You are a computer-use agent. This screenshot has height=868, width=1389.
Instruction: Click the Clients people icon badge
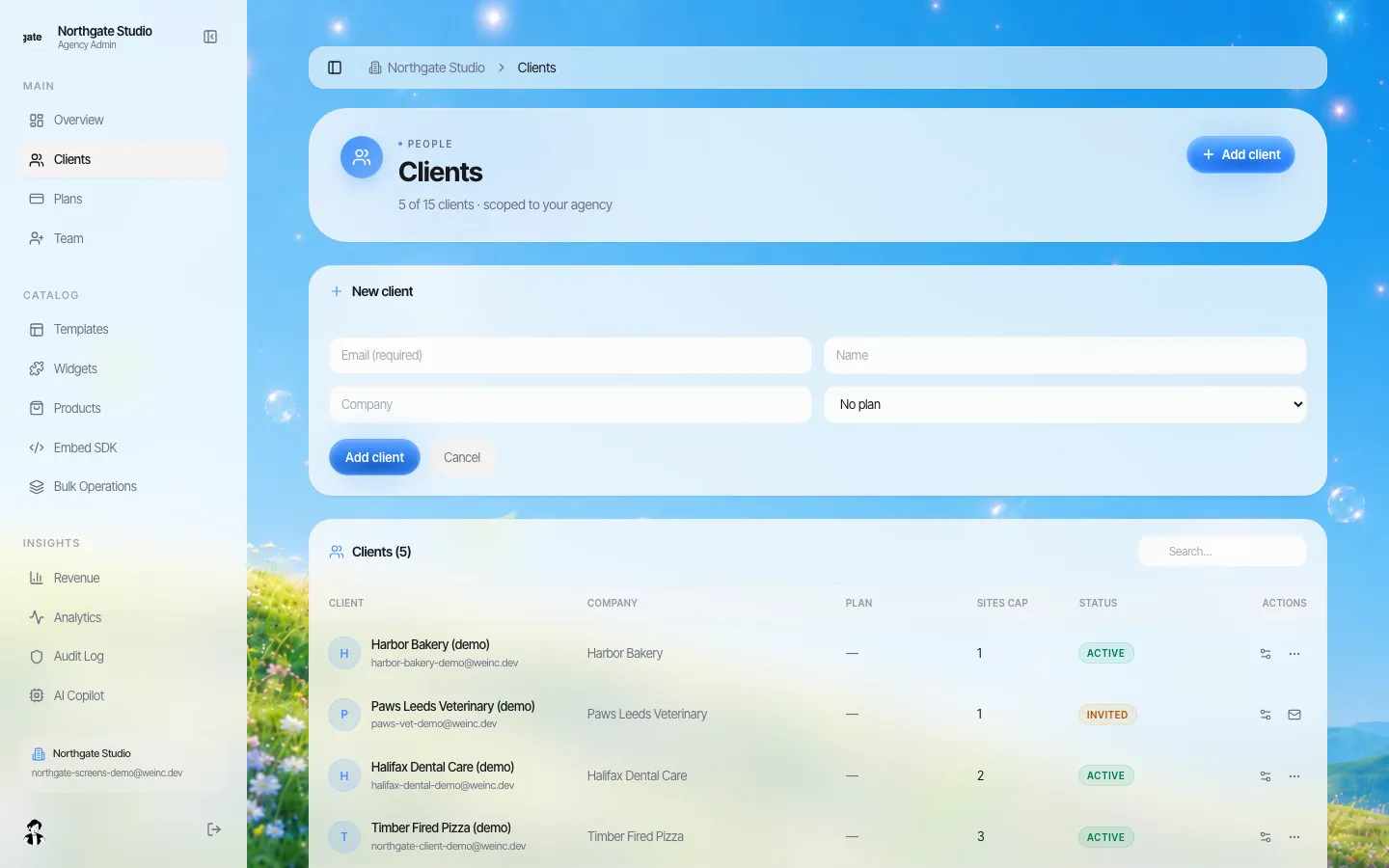pyautogui.click(x=362, y=157)
